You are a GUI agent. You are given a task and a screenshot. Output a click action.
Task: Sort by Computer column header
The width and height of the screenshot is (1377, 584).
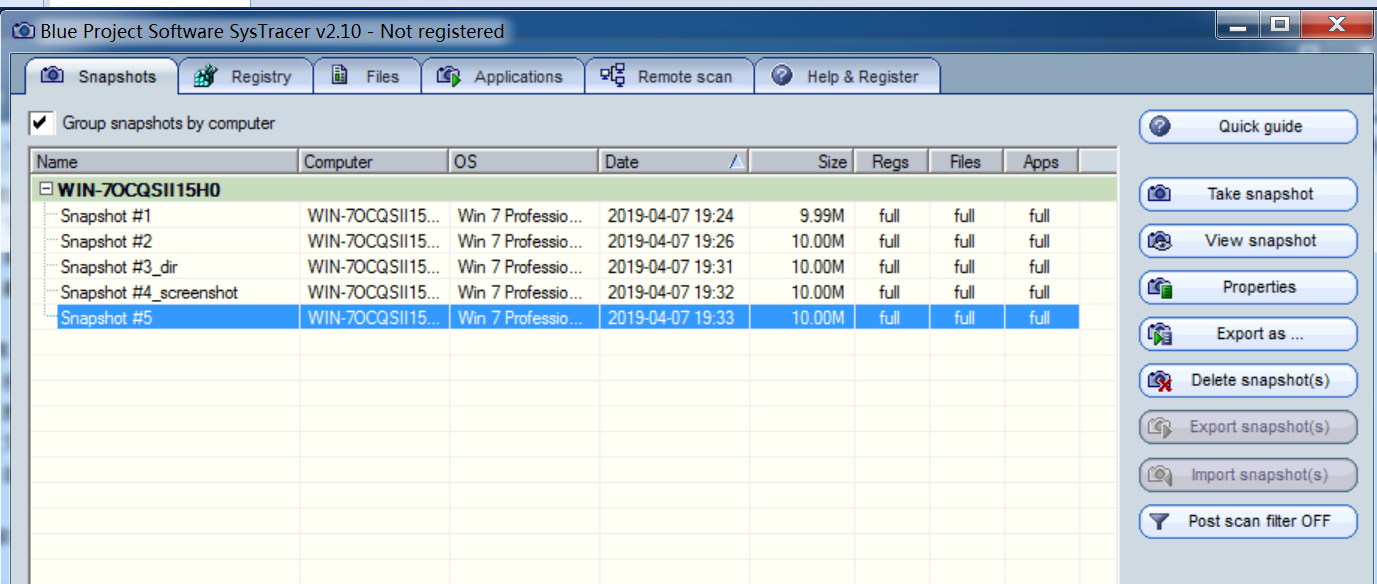point(374,162)
